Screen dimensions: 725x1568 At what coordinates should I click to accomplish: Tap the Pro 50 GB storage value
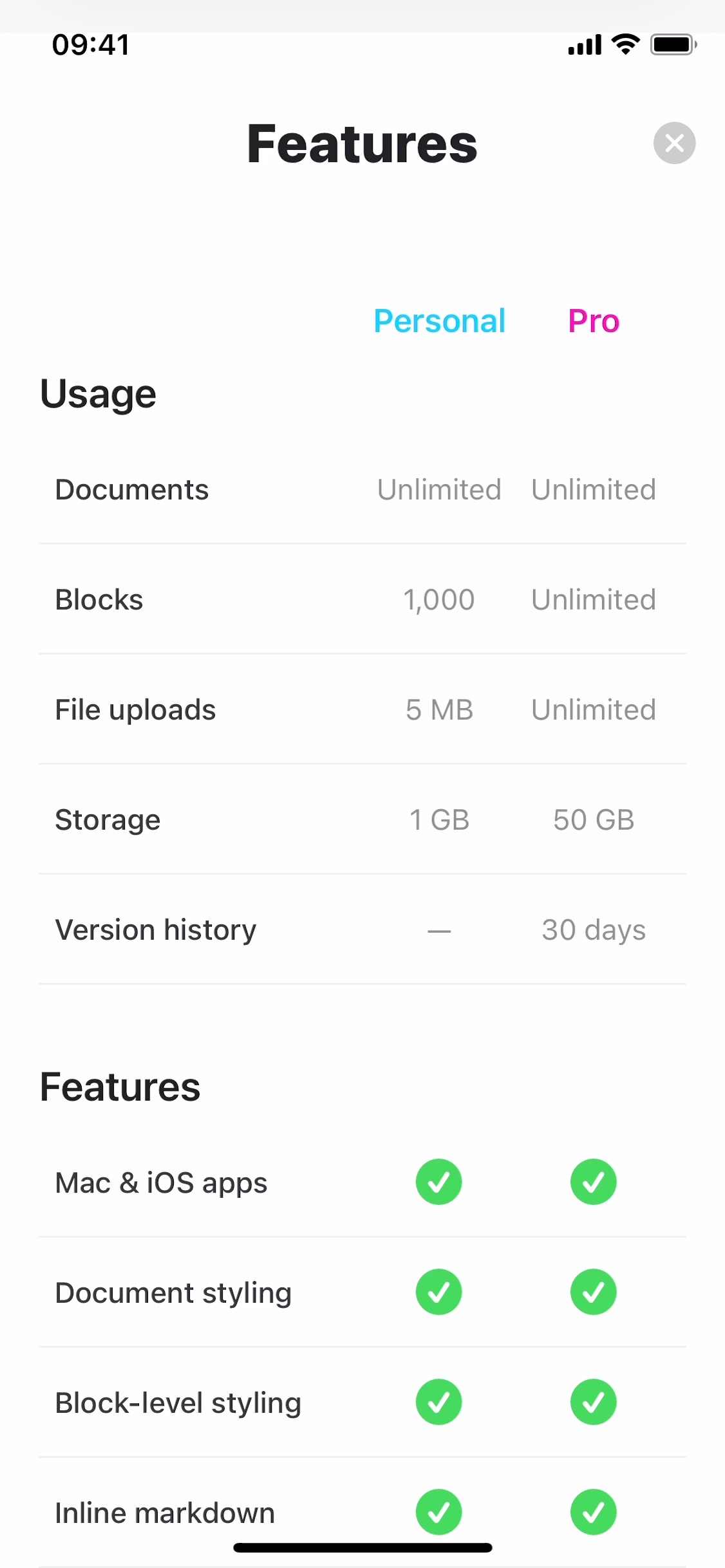594,820
